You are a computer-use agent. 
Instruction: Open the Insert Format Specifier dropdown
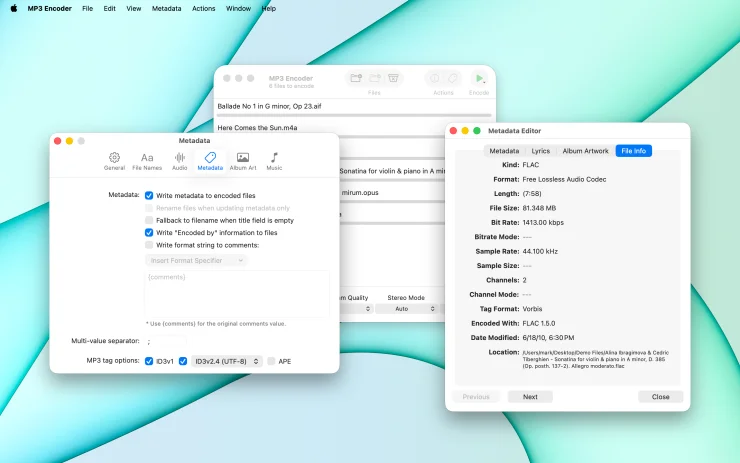pyautogui.click(x=196, y=261)
